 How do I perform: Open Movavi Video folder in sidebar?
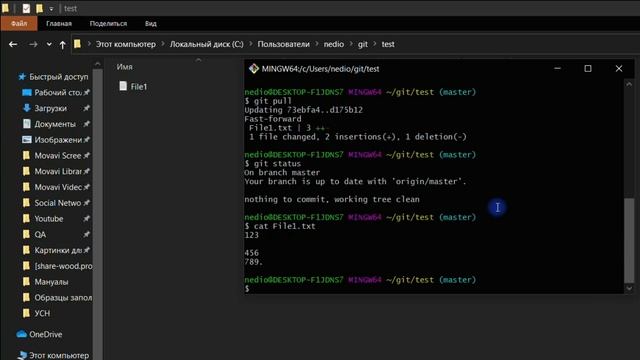58,187
